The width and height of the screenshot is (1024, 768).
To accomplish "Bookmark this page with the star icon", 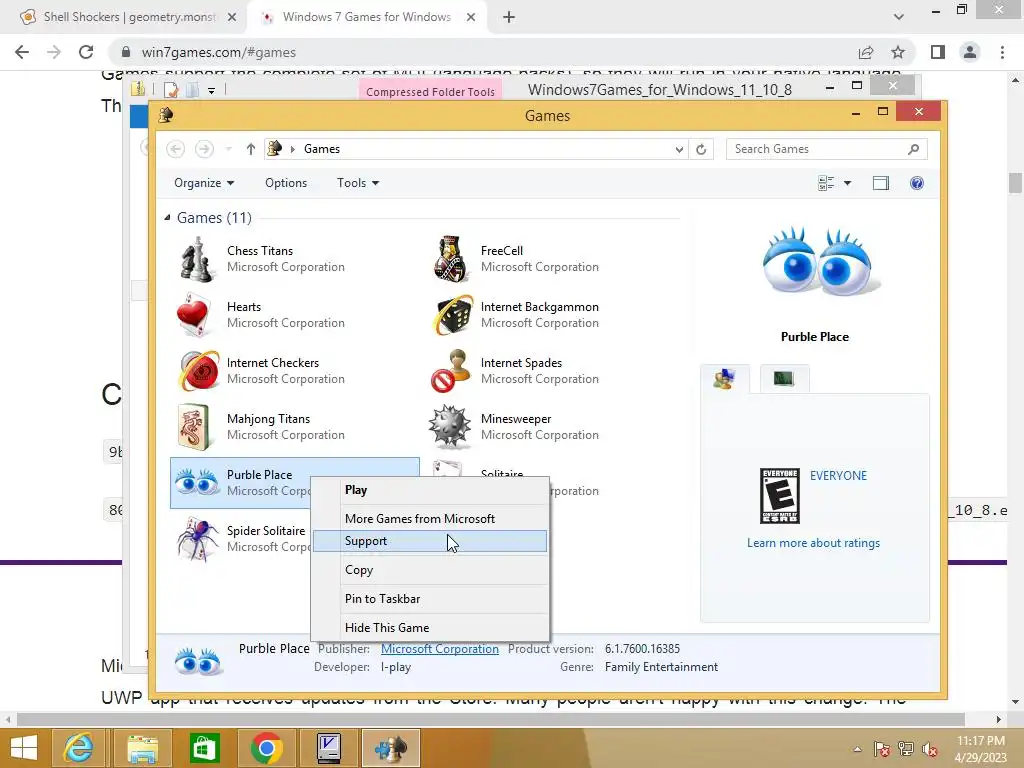I will 899,52.
